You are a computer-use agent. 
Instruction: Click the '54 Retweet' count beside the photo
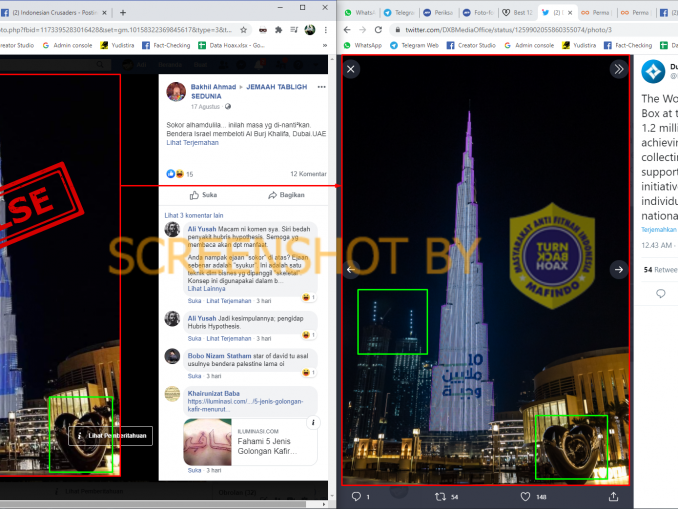coord(660,269)
